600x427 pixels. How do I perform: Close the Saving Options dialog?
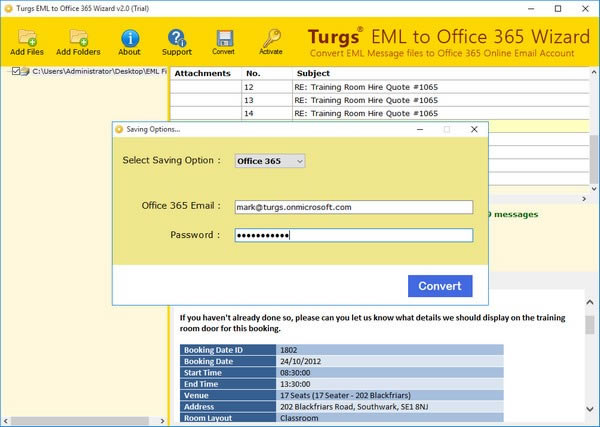coord(474,129)
